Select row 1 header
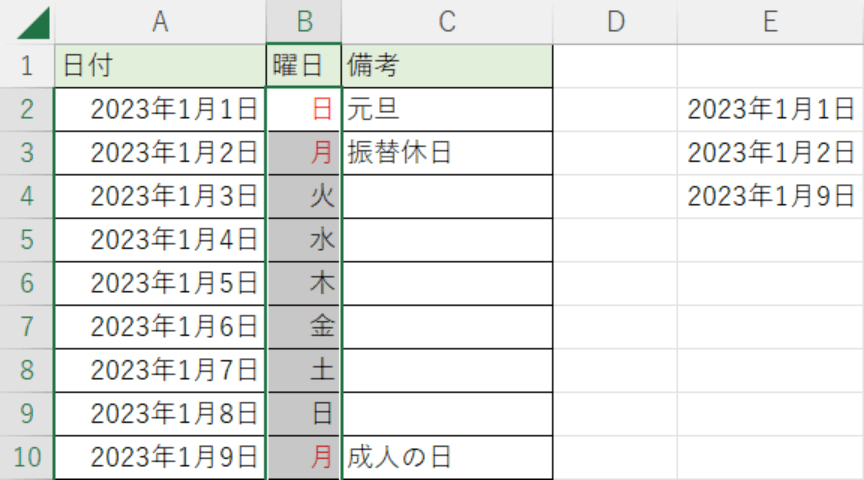 (x=26, y=66)
